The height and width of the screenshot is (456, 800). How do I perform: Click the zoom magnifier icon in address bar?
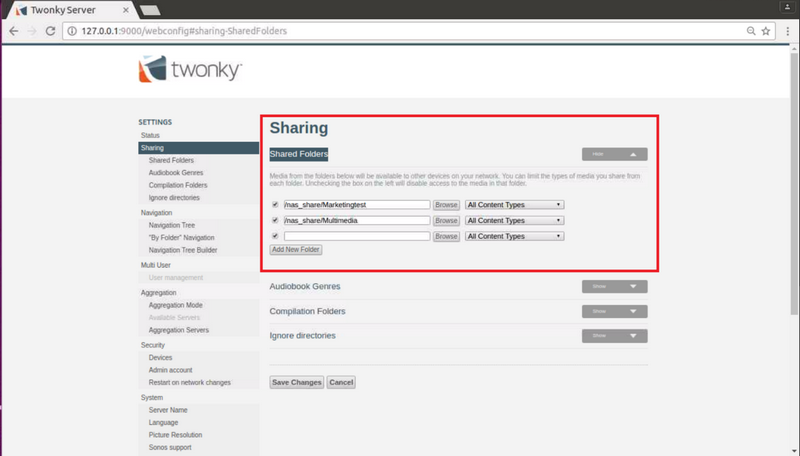pos(751,31)
